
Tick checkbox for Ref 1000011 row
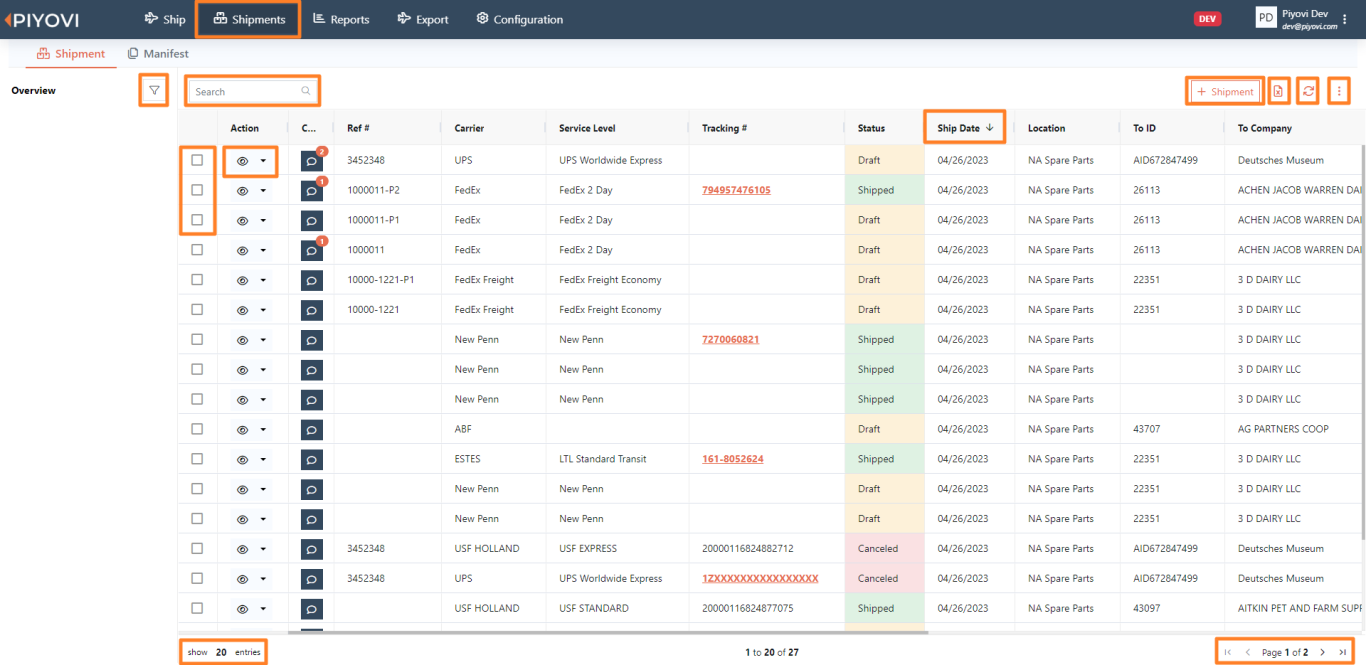pos(197,250)
